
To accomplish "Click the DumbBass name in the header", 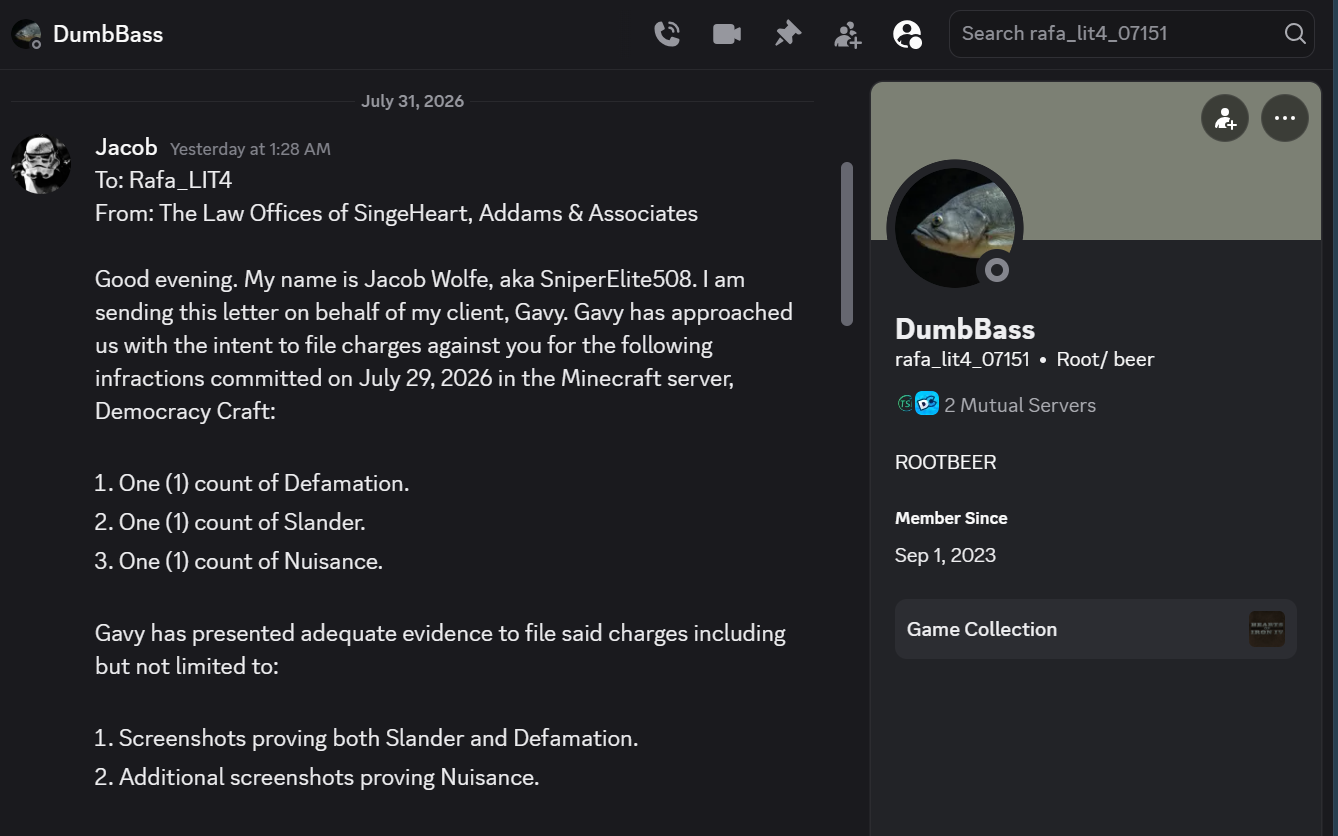I will click(108, 34).
